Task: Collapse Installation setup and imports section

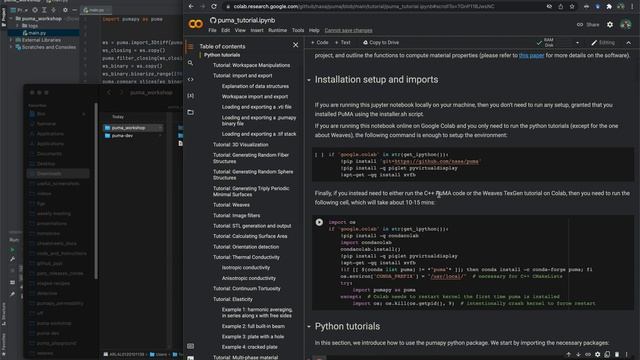Action: (309, 80)
